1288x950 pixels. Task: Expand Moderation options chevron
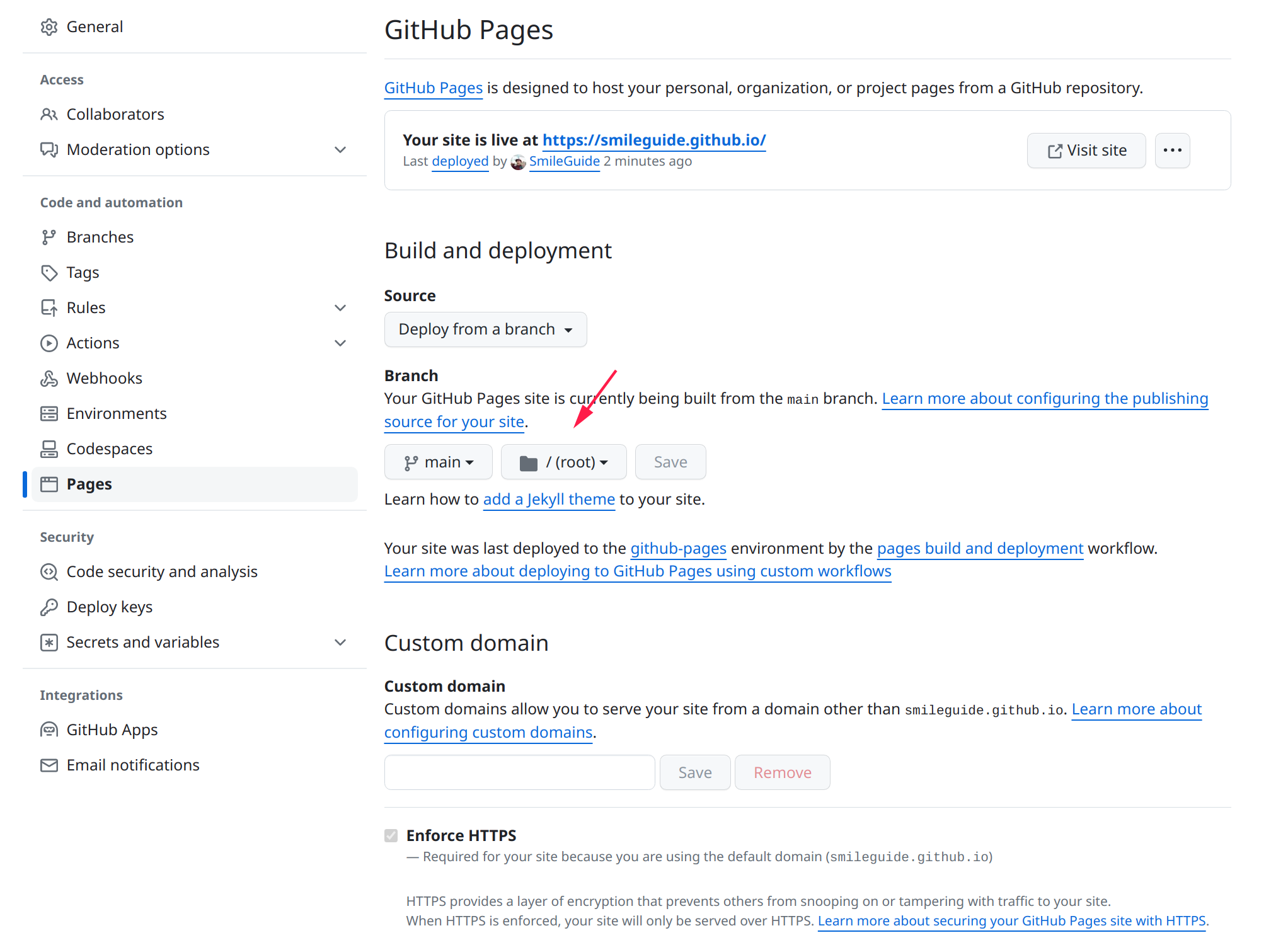(340, 150)
